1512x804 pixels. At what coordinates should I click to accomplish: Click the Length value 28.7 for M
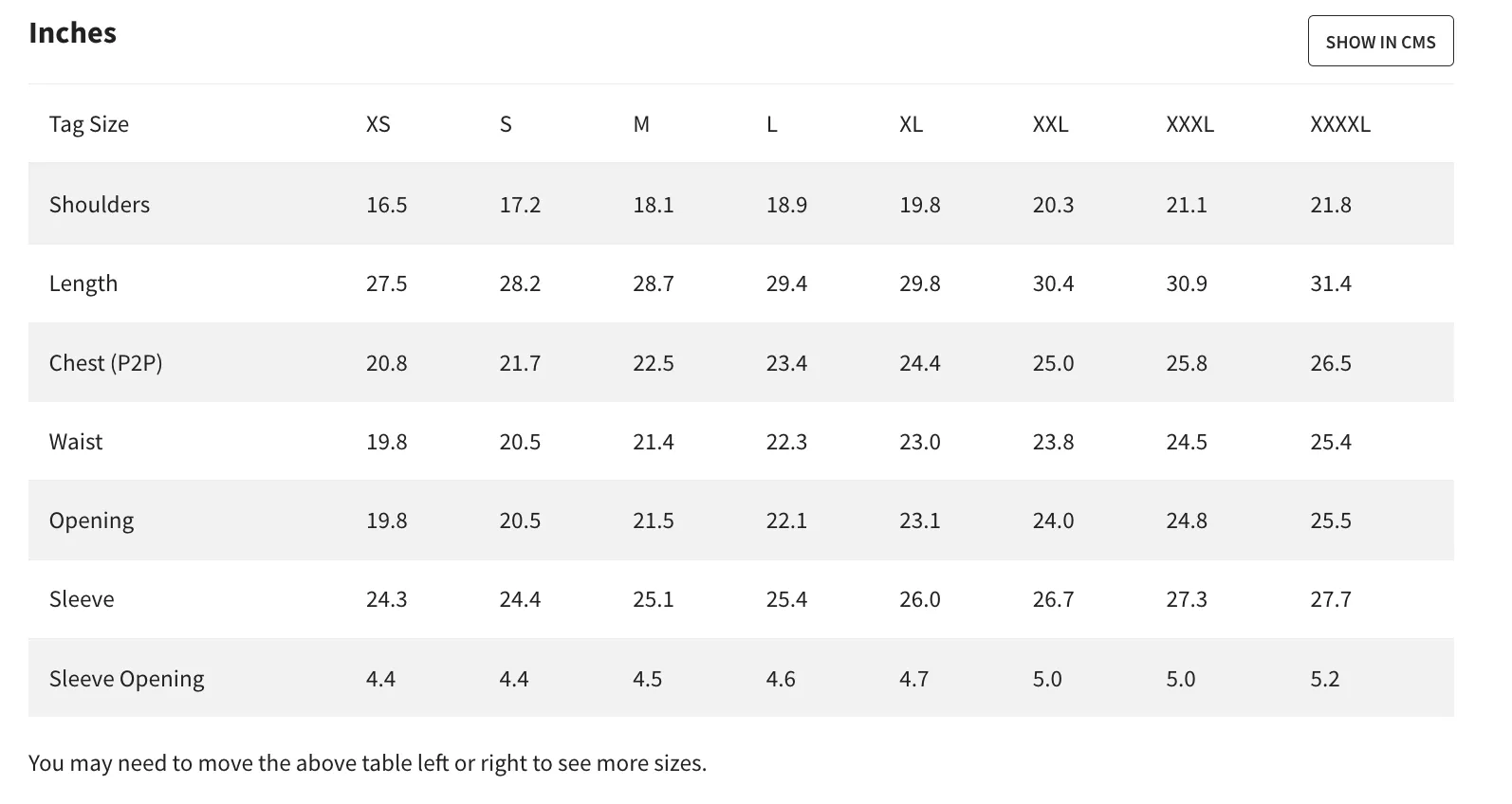[654, 283]
